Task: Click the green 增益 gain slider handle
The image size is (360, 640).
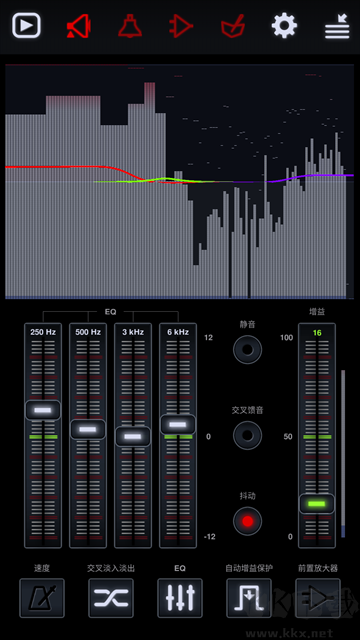Action: tap(317, 504)
